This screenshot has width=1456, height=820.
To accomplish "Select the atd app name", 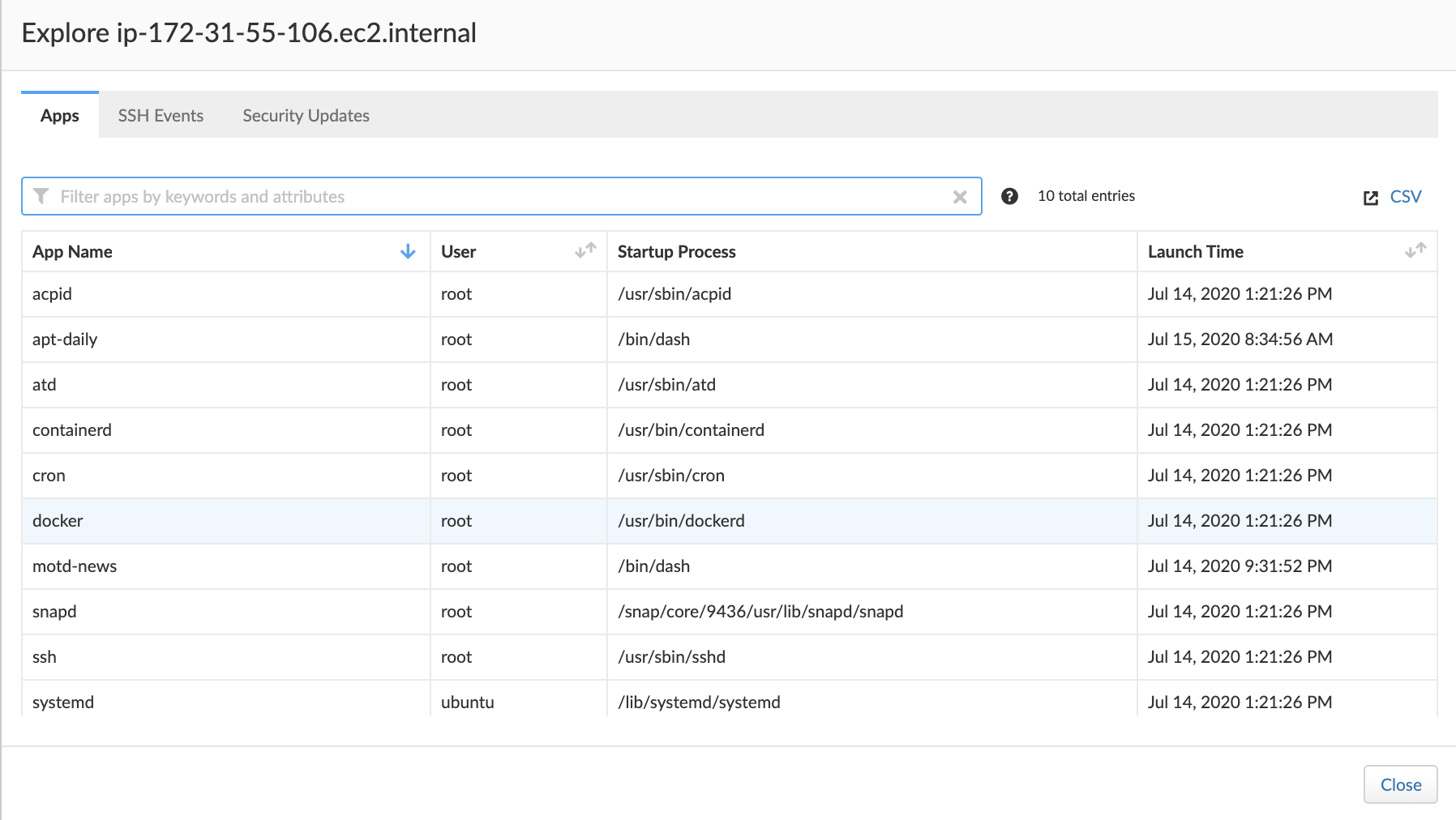I will pyautogui.click(x=45, y=385).
